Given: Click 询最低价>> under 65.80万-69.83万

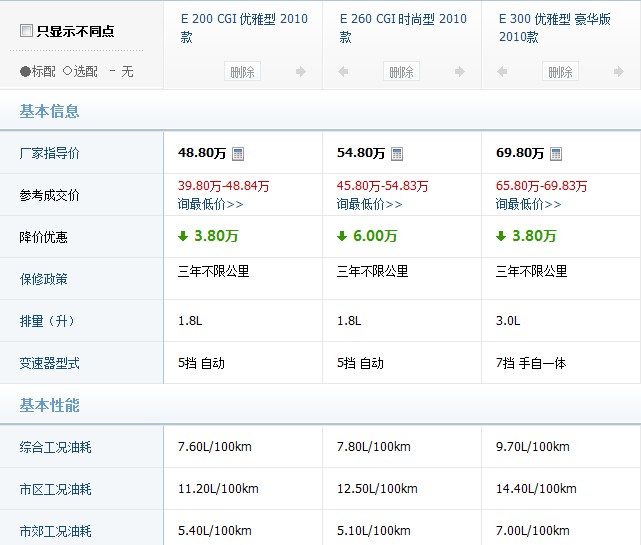Looking at the screenshot, I should pyautogui.click(x=529, y=204).
